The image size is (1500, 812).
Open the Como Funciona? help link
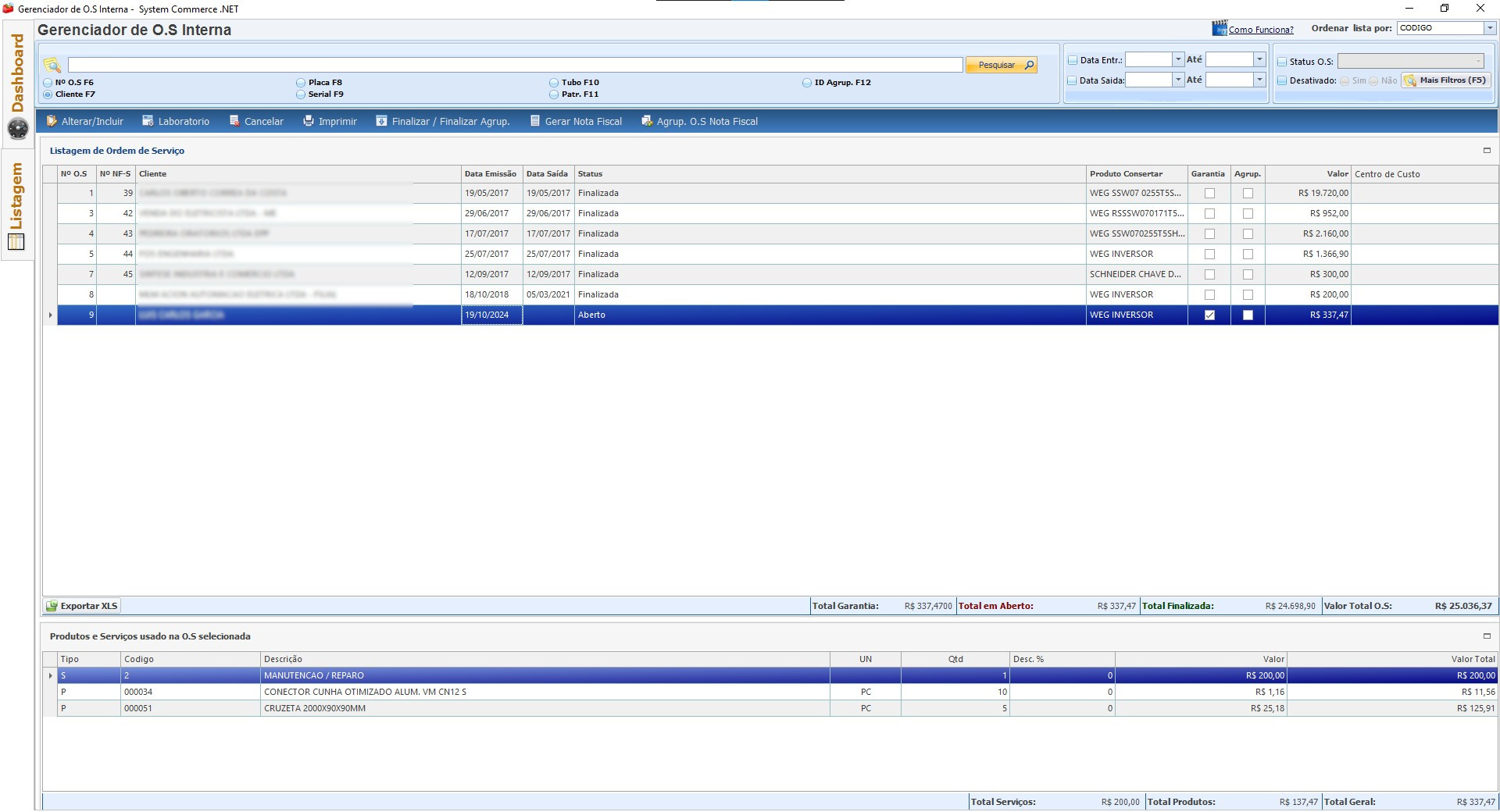[1260, 30]
